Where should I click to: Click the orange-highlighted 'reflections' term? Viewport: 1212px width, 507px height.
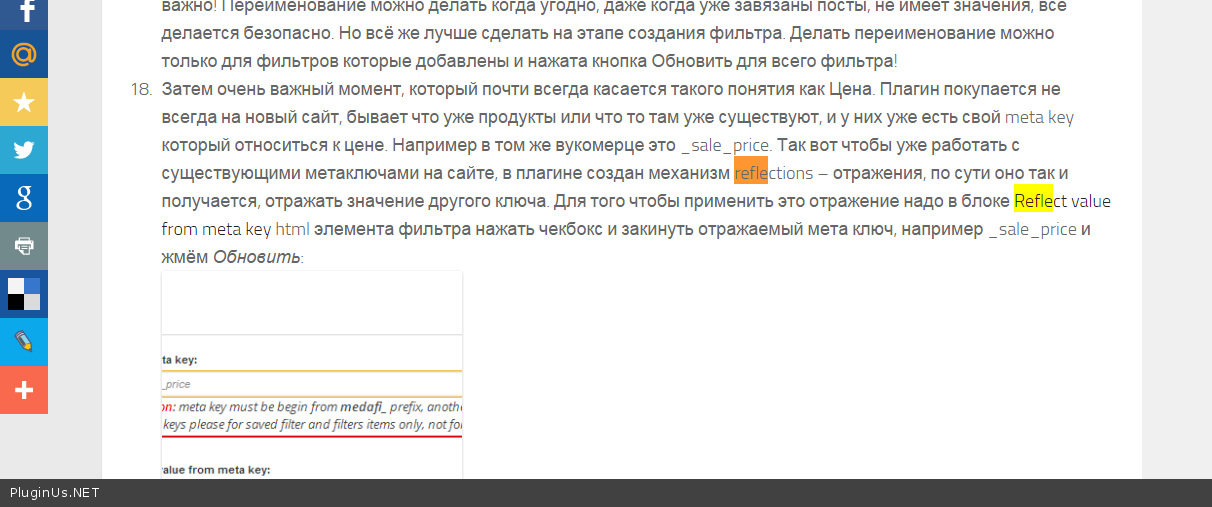pos(773,173)
